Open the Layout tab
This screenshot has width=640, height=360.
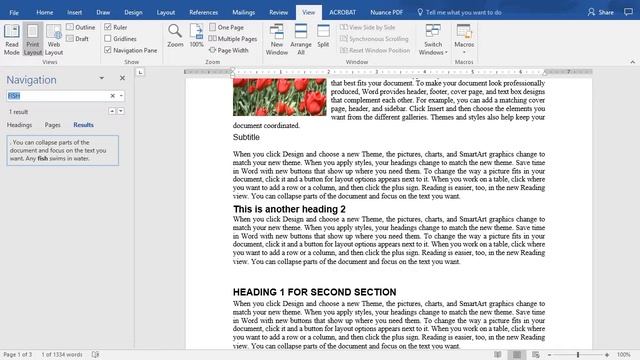(x=166, y=12)
